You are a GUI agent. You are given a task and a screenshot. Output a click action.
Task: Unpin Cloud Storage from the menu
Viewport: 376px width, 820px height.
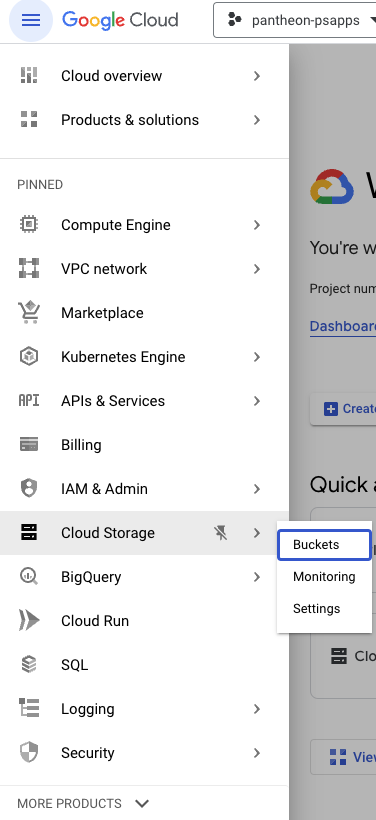pyautogui.click(x=221, y=533)
